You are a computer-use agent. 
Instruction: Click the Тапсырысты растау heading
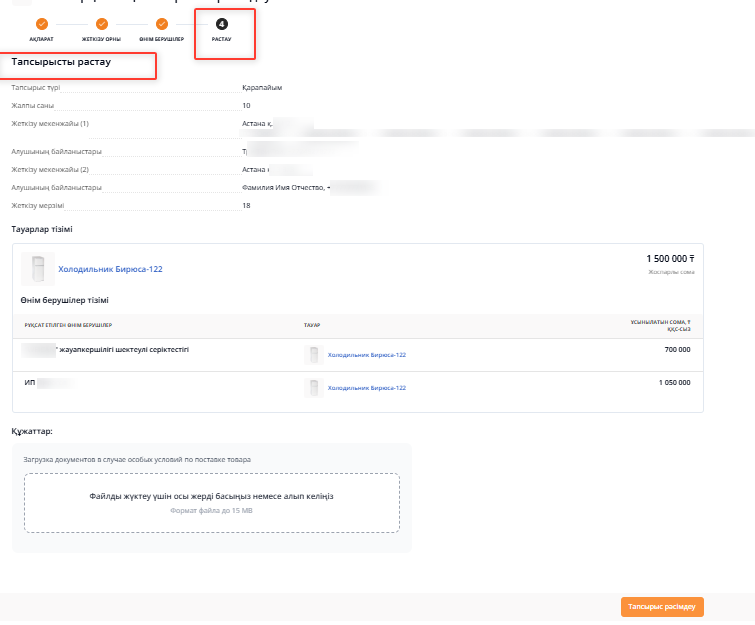click(61, 63)
